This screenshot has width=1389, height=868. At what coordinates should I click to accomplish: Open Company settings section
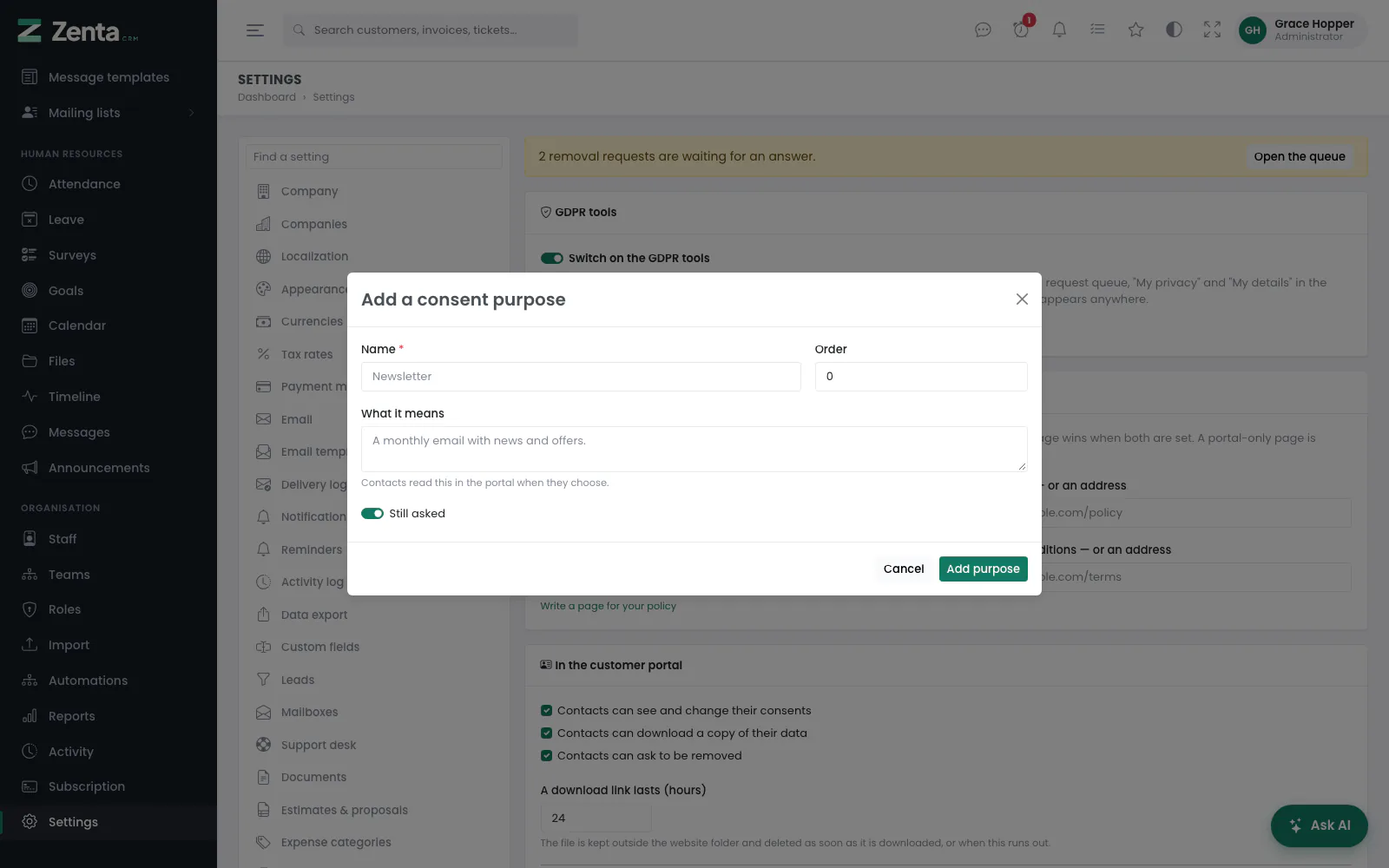pos(374,192)
